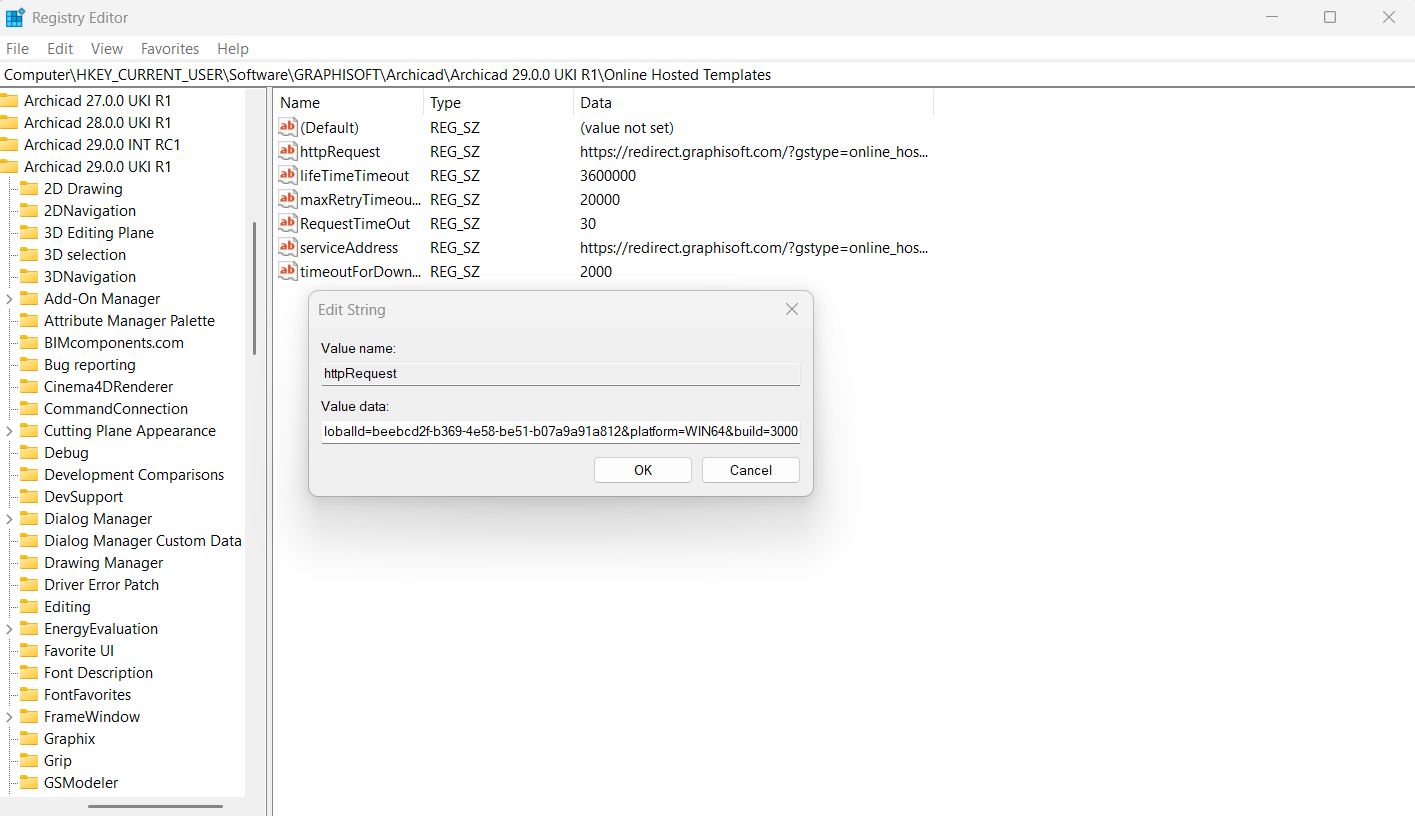This screenshot has height=816, width=1415.
Task: Open the File menu
Action: (x=17, y=48)
